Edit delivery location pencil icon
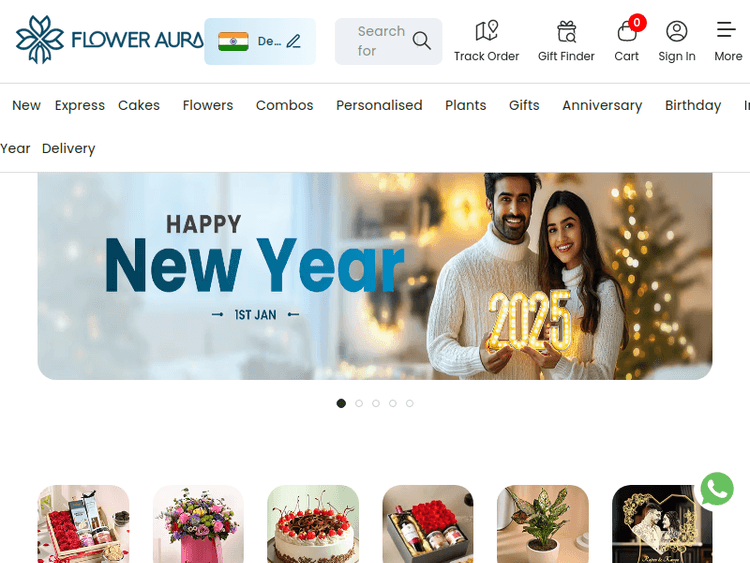Screen dimensions: 750x563 click(x=294, y=41)
